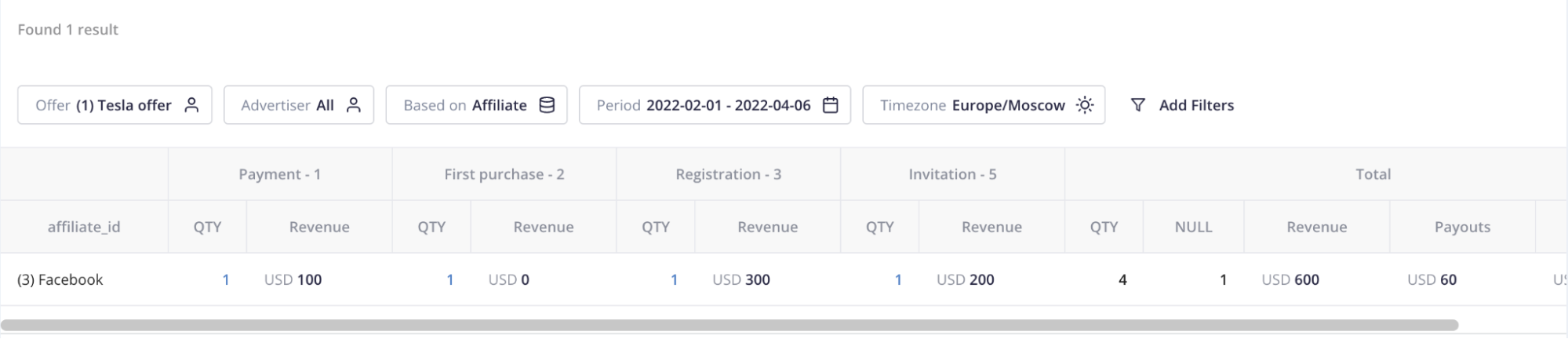Screen dimensions: 1568x339
Task: Sort by the affiliate_id column header
Action: 84,227
